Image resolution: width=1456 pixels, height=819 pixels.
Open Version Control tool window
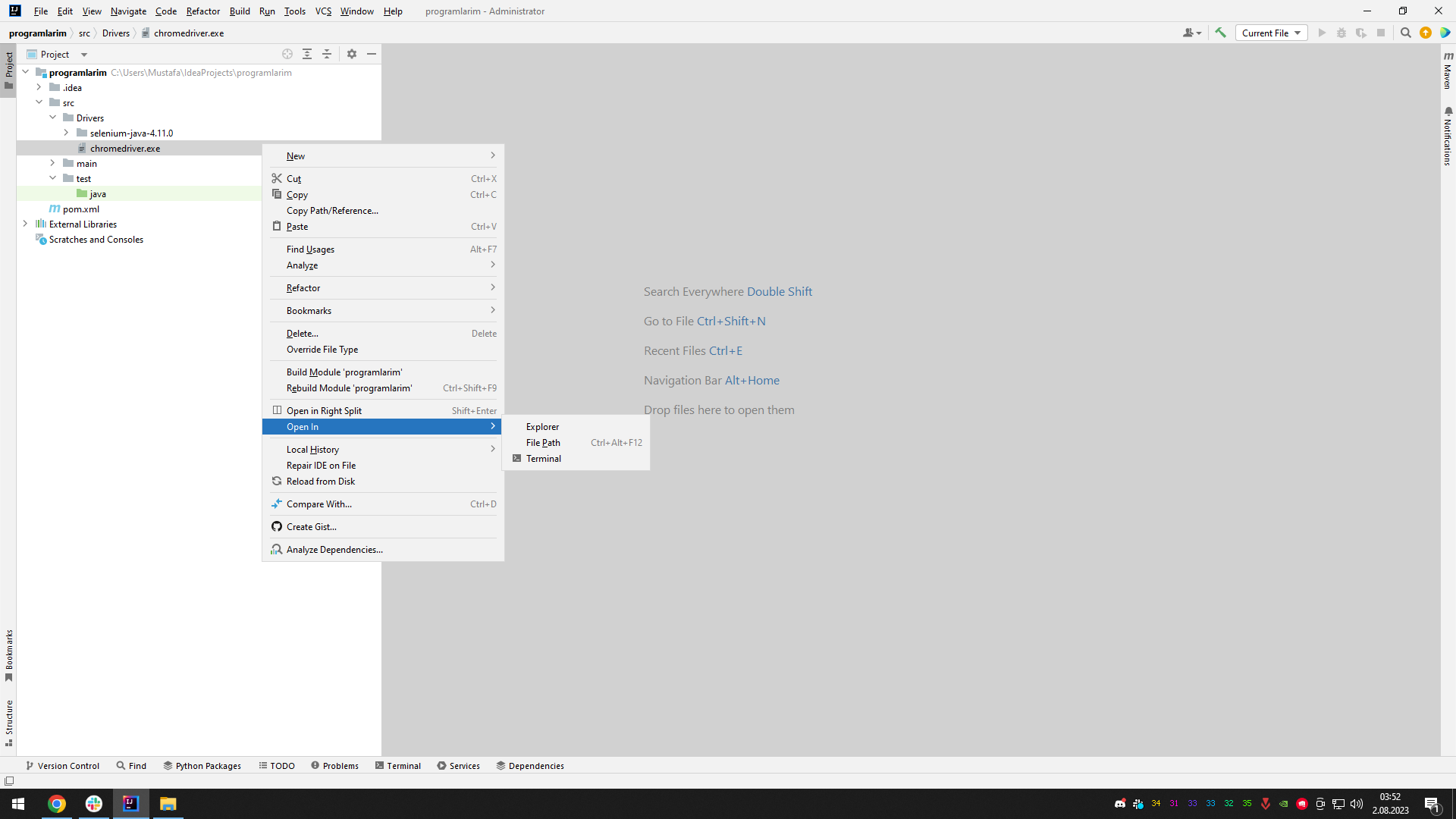click(62, 766)
